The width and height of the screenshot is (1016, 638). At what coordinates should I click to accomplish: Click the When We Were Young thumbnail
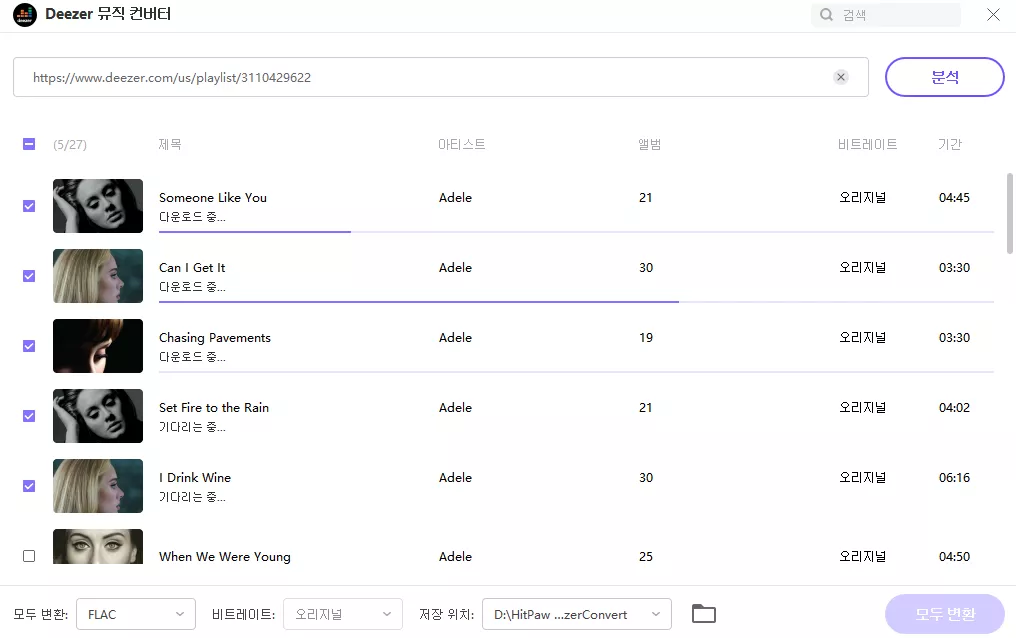(x=98, y=546)
